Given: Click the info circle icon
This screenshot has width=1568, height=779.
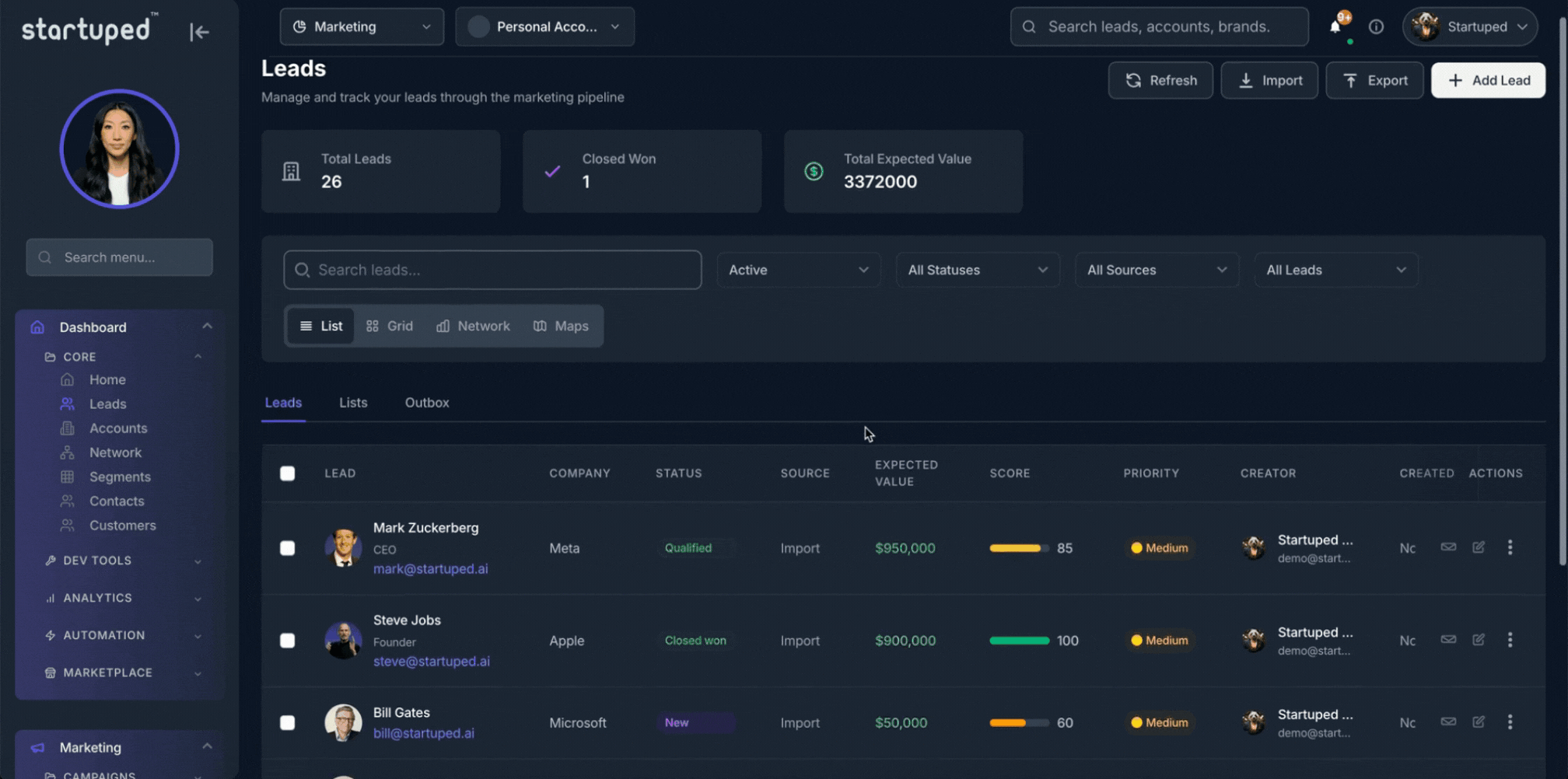Looking at the screenshot, I should (1376, 26).
